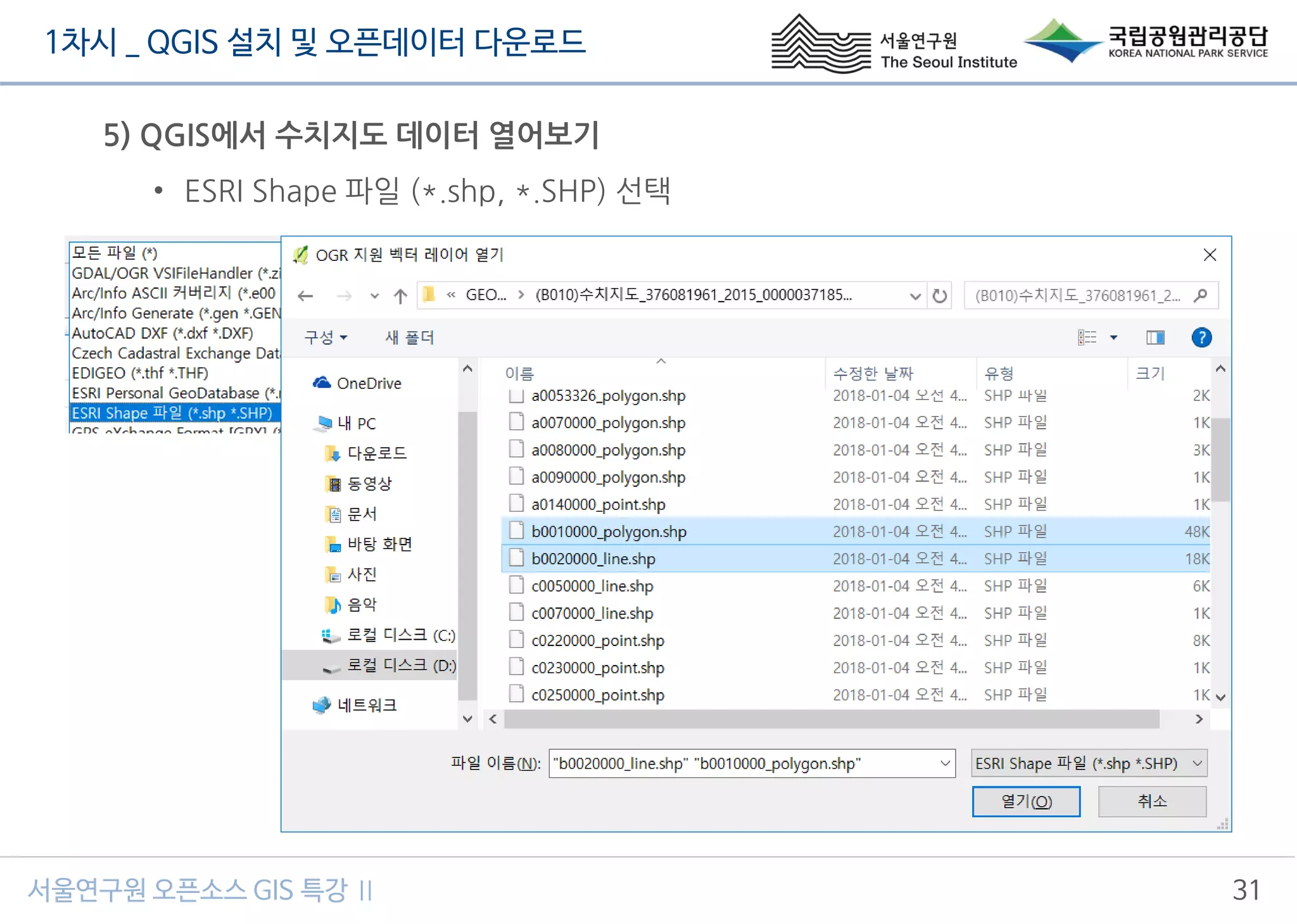Image resolution: width=1297 pixels, height=924 pixels.
Task: Open the 구성 menu
Action: tap(326, 338)
